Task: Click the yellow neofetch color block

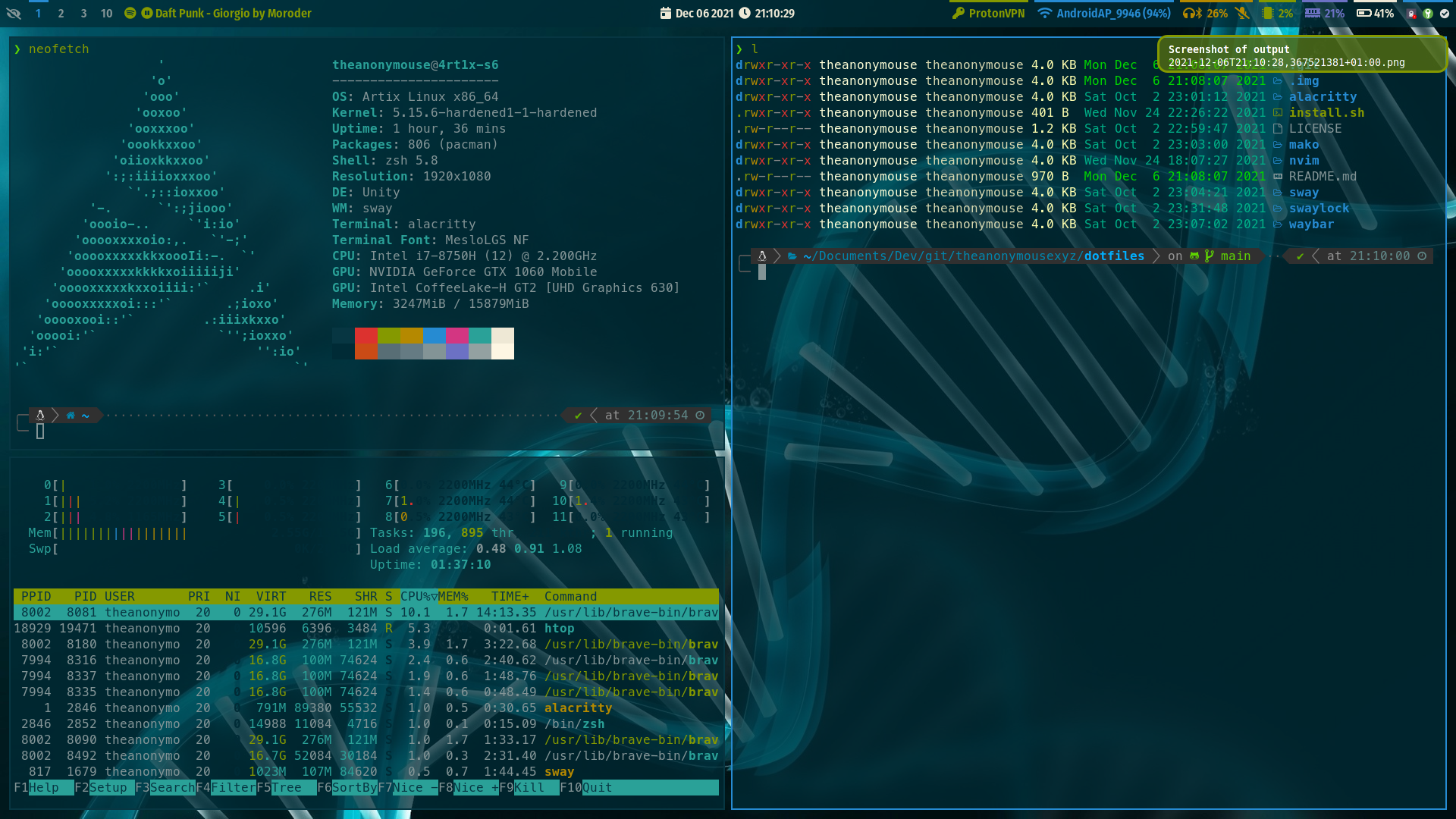Action: pos(412,335)
